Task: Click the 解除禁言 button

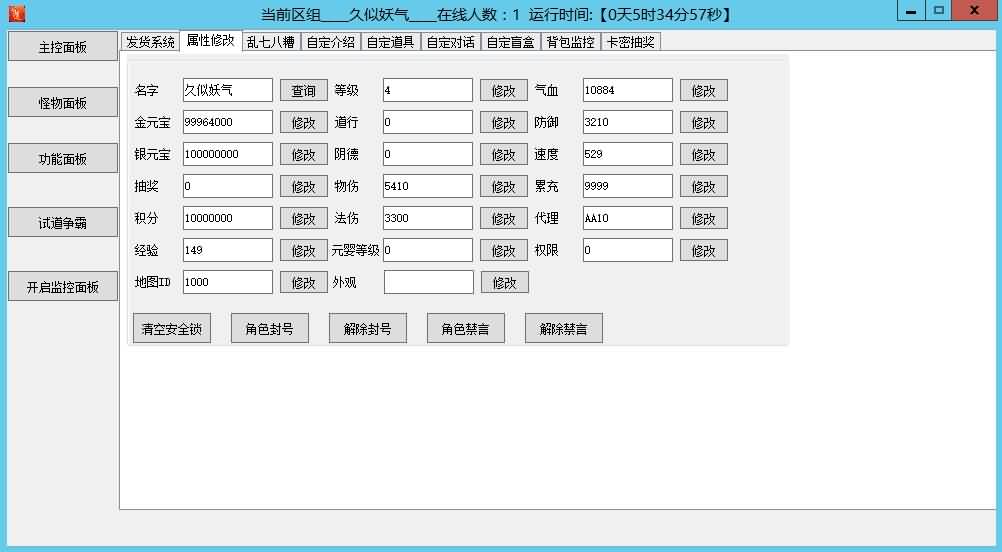Action: coord(564,328)
